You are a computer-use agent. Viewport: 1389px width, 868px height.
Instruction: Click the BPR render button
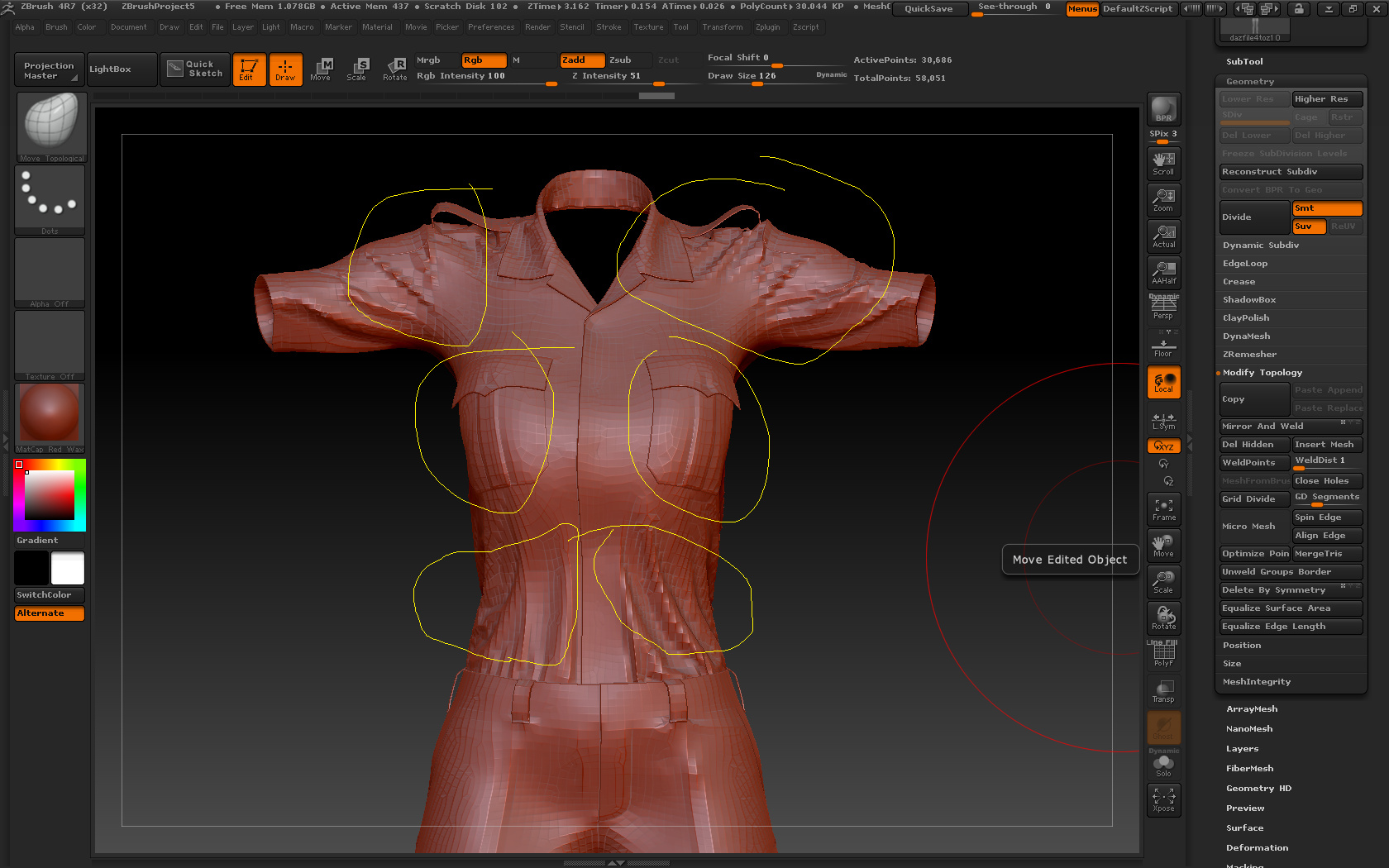(1163, 109)
